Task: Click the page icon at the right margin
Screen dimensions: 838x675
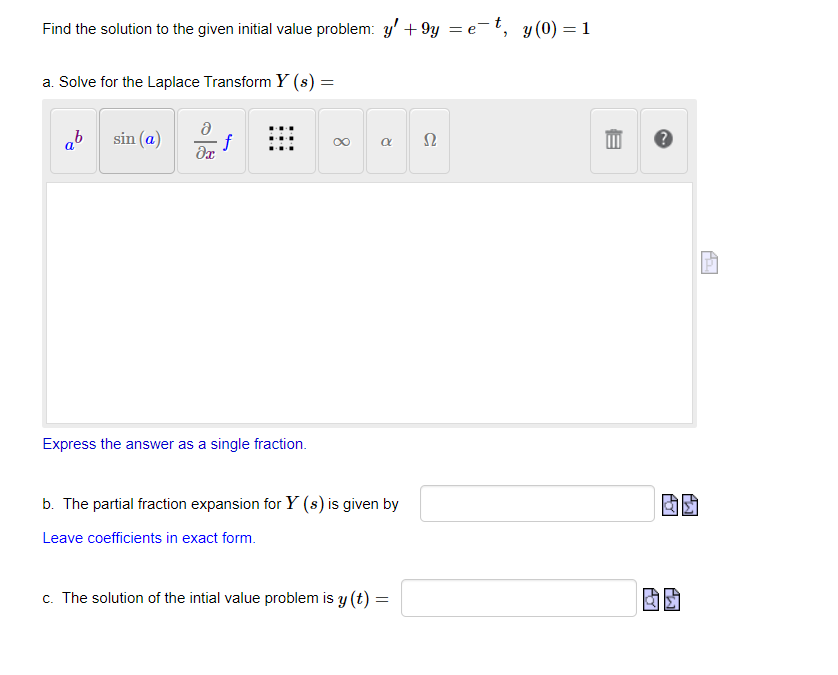Action: pos(709,262)
